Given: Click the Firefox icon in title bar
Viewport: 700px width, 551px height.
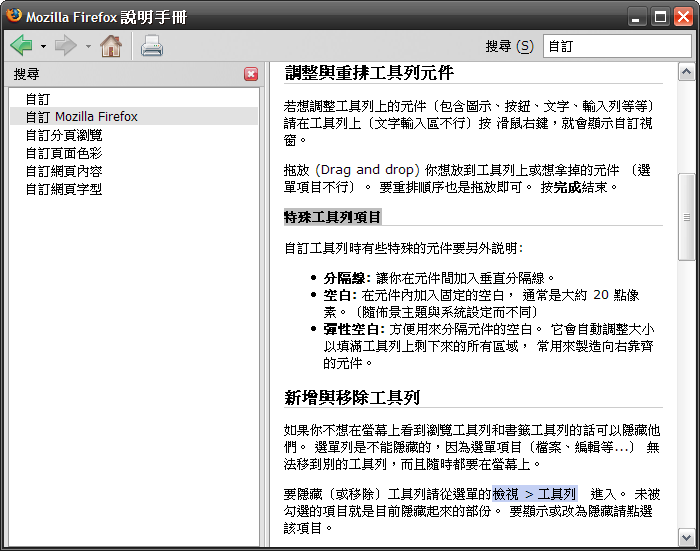Looking at the screenshot, I should click(x=14, y=15).
